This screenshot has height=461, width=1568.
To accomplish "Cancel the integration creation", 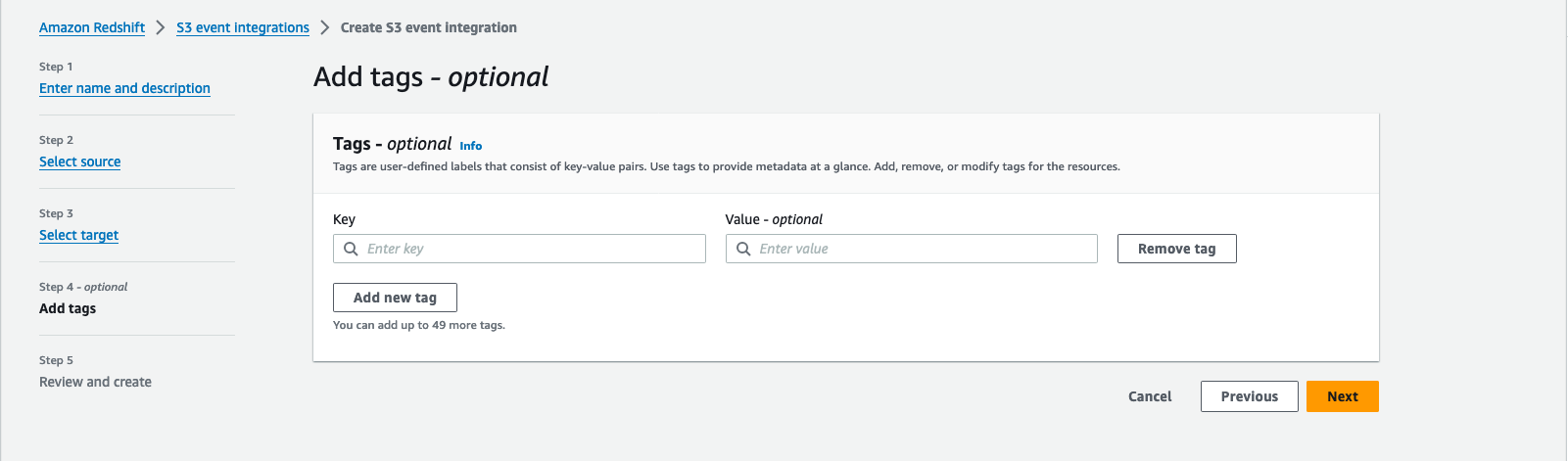I will point(1150,396).
